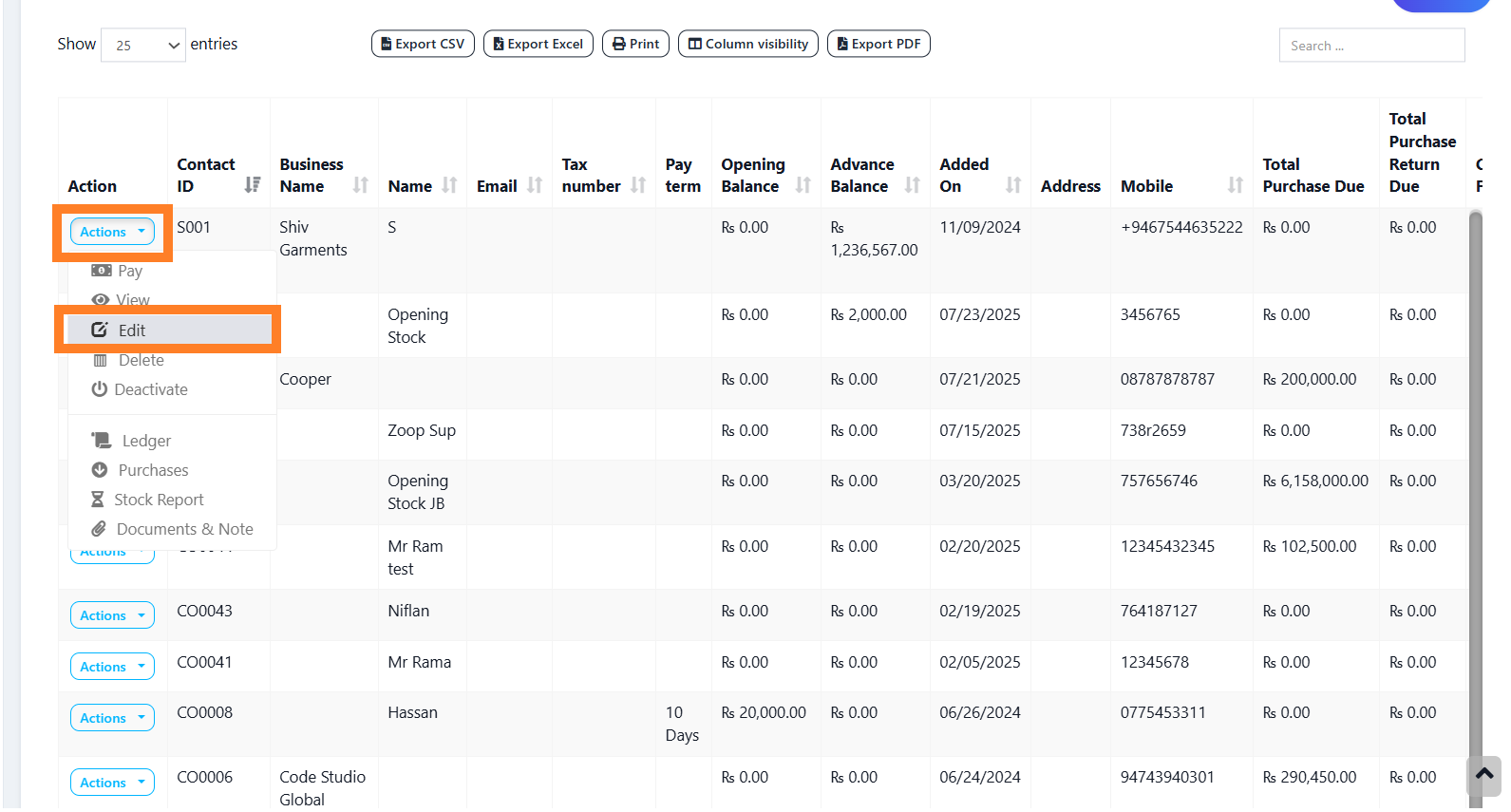Expand Actions dropdown for Shiv Garments row
This screenshot has height=812, width=1511.
112,232
